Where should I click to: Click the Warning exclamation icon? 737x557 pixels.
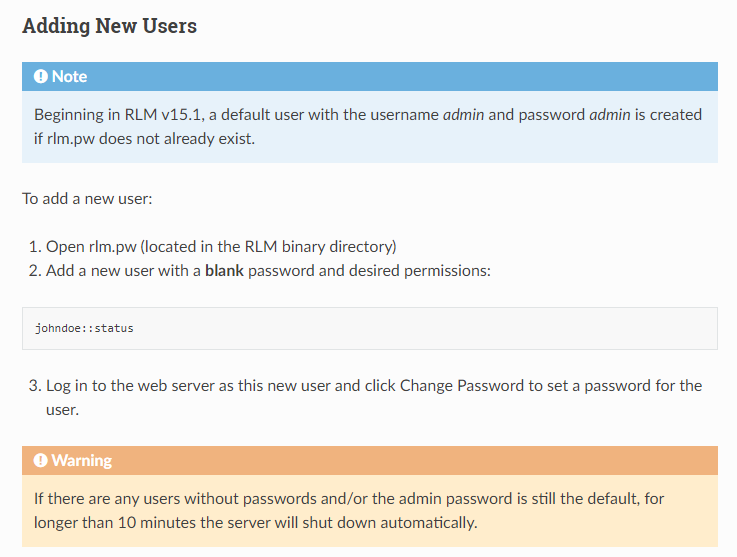click(x=40, y=460)
